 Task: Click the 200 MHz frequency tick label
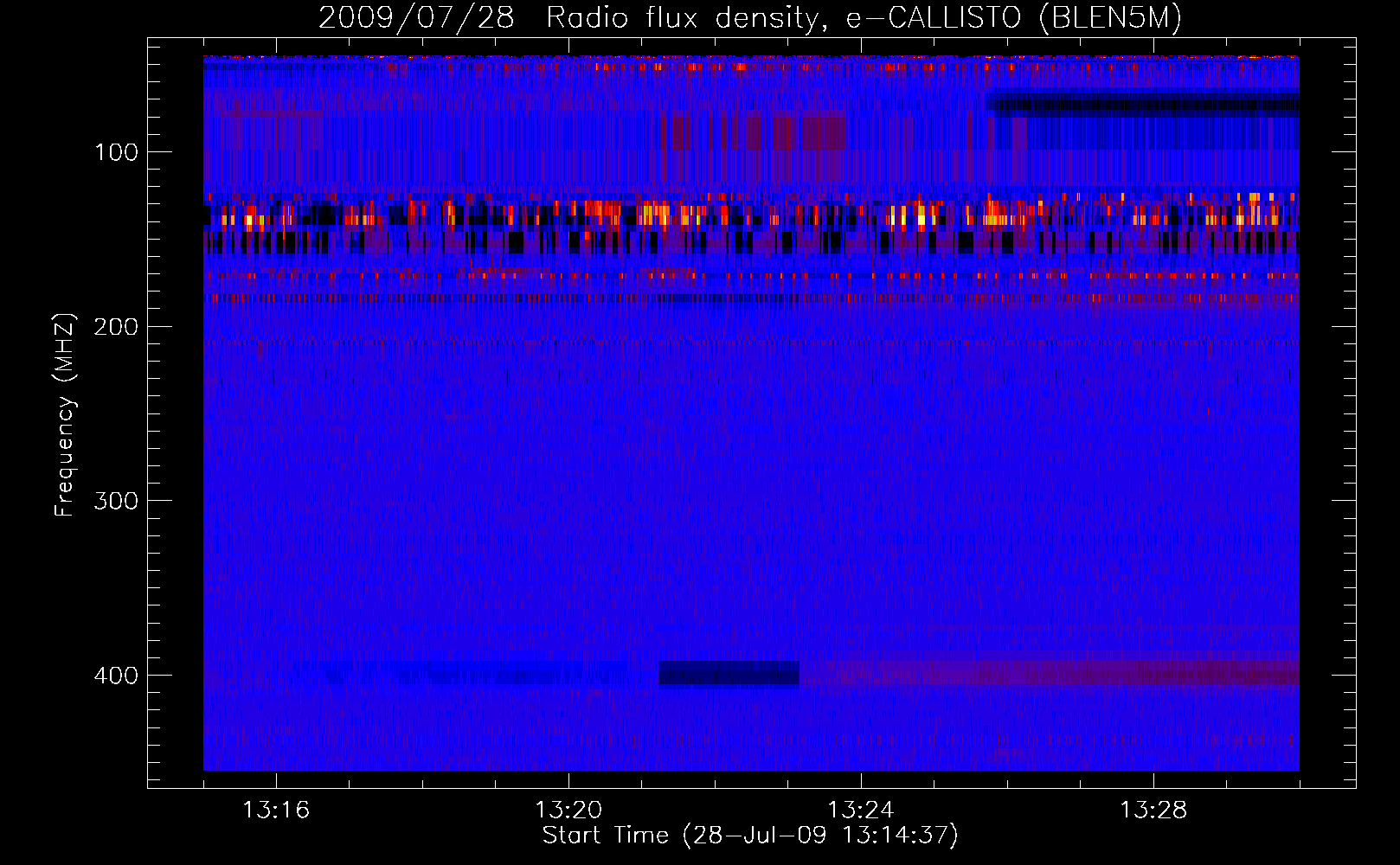(x=117, y=327)
